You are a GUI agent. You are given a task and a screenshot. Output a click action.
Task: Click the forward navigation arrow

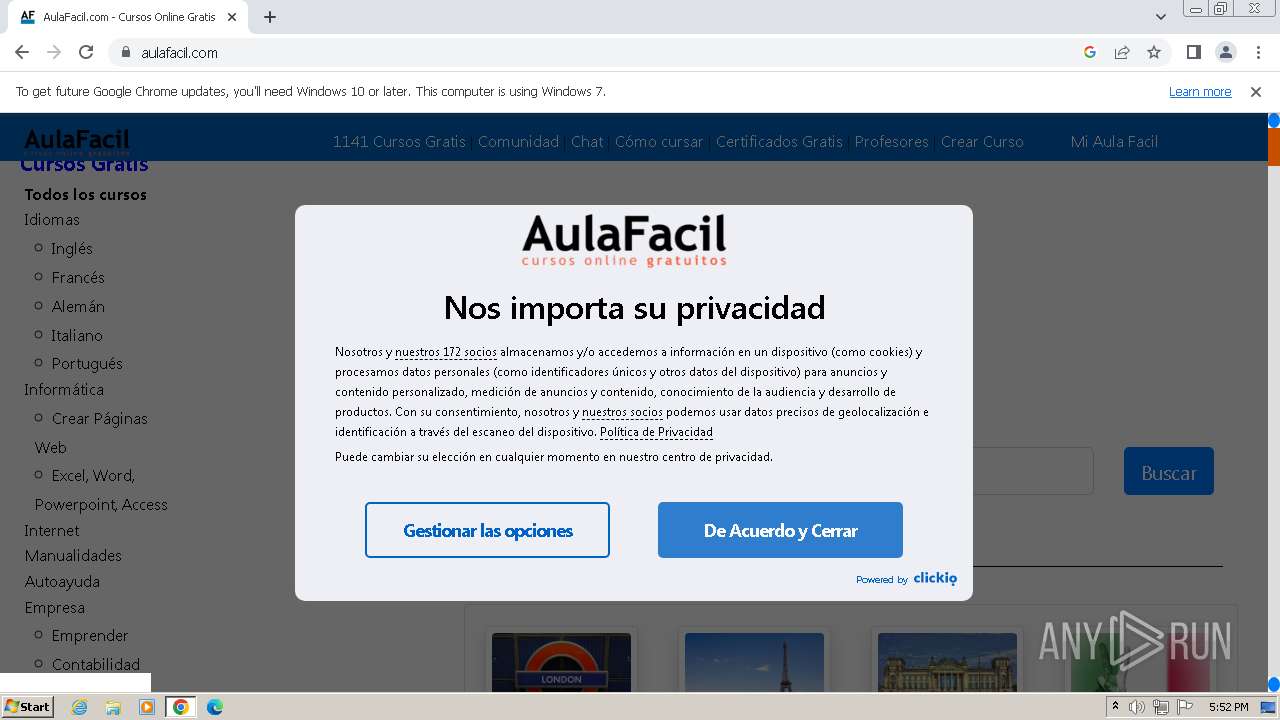tap(54, 52)
